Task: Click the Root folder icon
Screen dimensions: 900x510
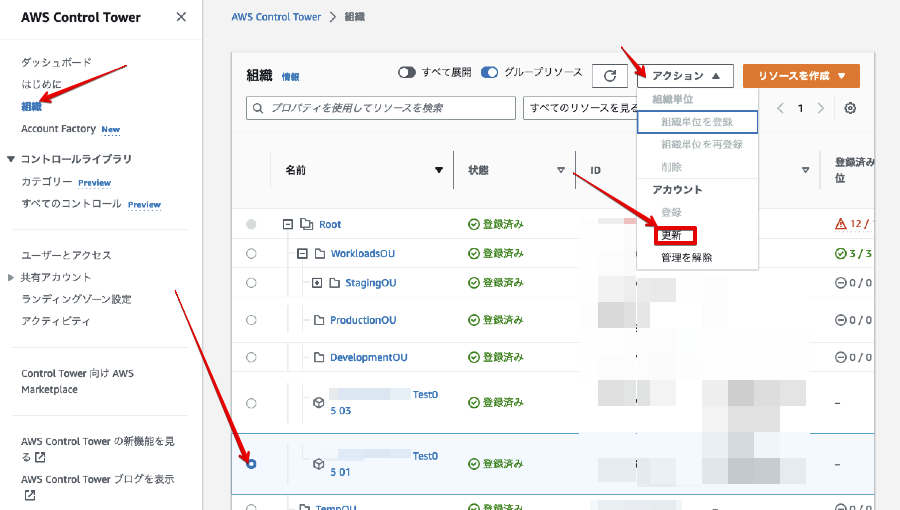Action: pos(307,224)
